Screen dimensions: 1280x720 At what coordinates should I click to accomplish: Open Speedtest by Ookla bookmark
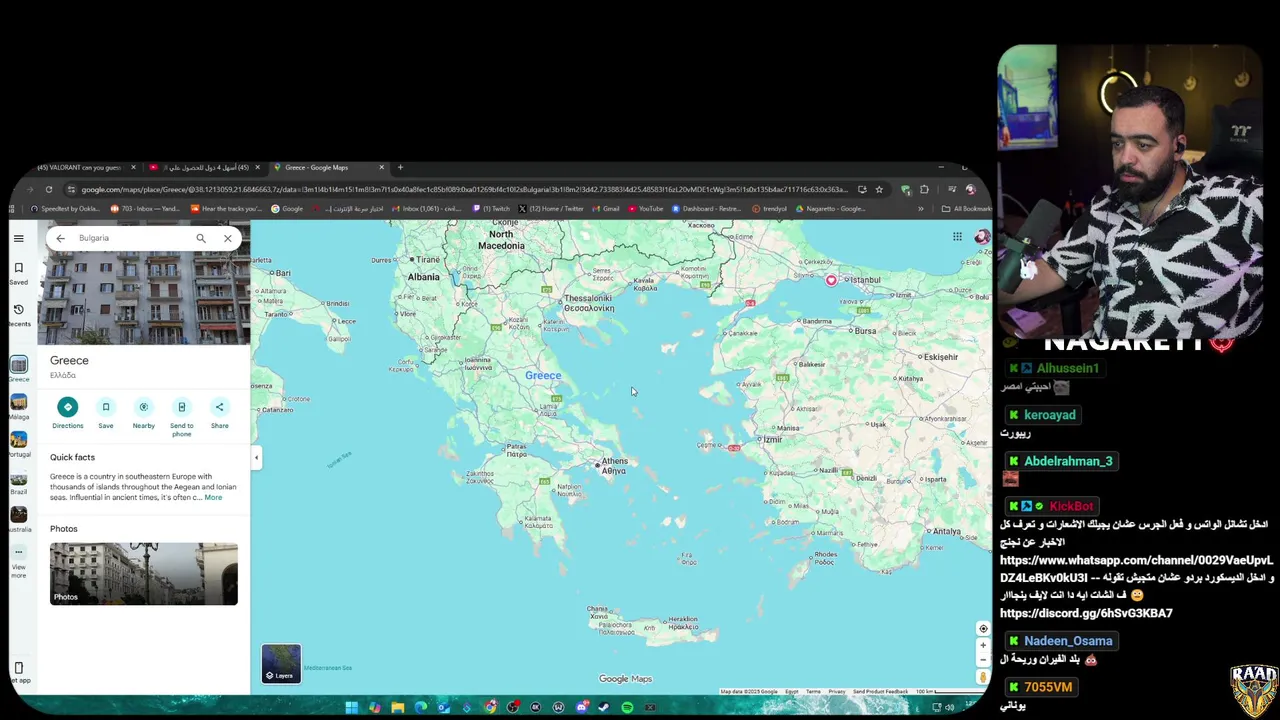[x=65, y=209]
